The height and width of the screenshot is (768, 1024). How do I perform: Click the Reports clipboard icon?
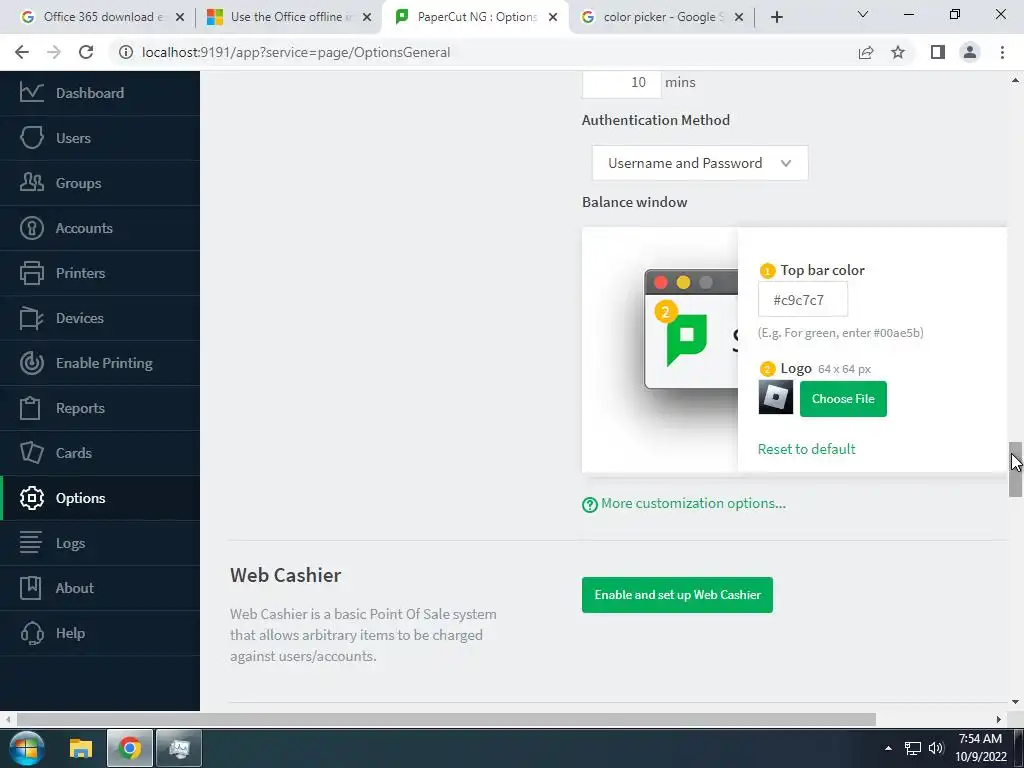30,408
